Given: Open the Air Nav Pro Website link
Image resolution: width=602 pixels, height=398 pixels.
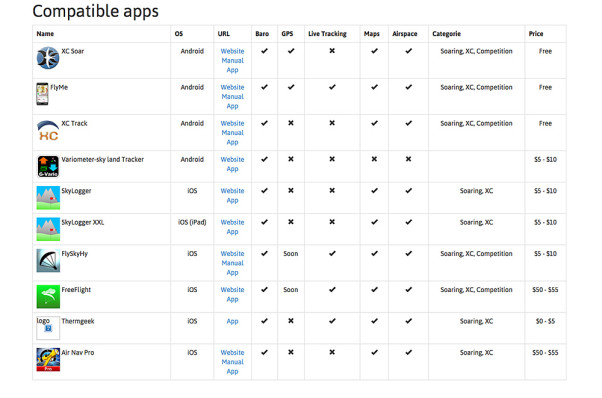Looking at the screenshot, I should tap(232, 352).
